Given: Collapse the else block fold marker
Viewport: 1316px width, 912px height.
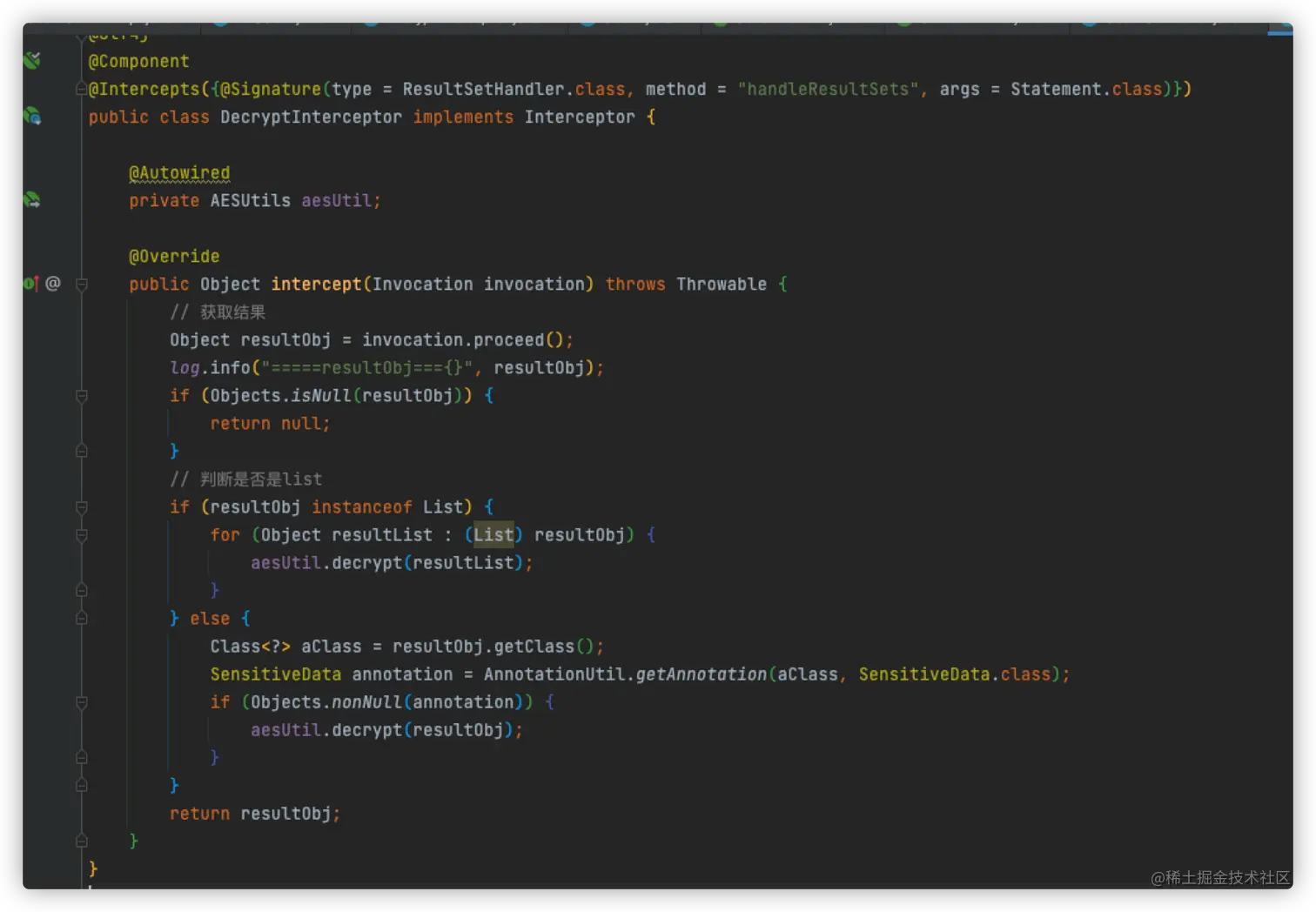Looking at the screenshot, I should [81, 618].
